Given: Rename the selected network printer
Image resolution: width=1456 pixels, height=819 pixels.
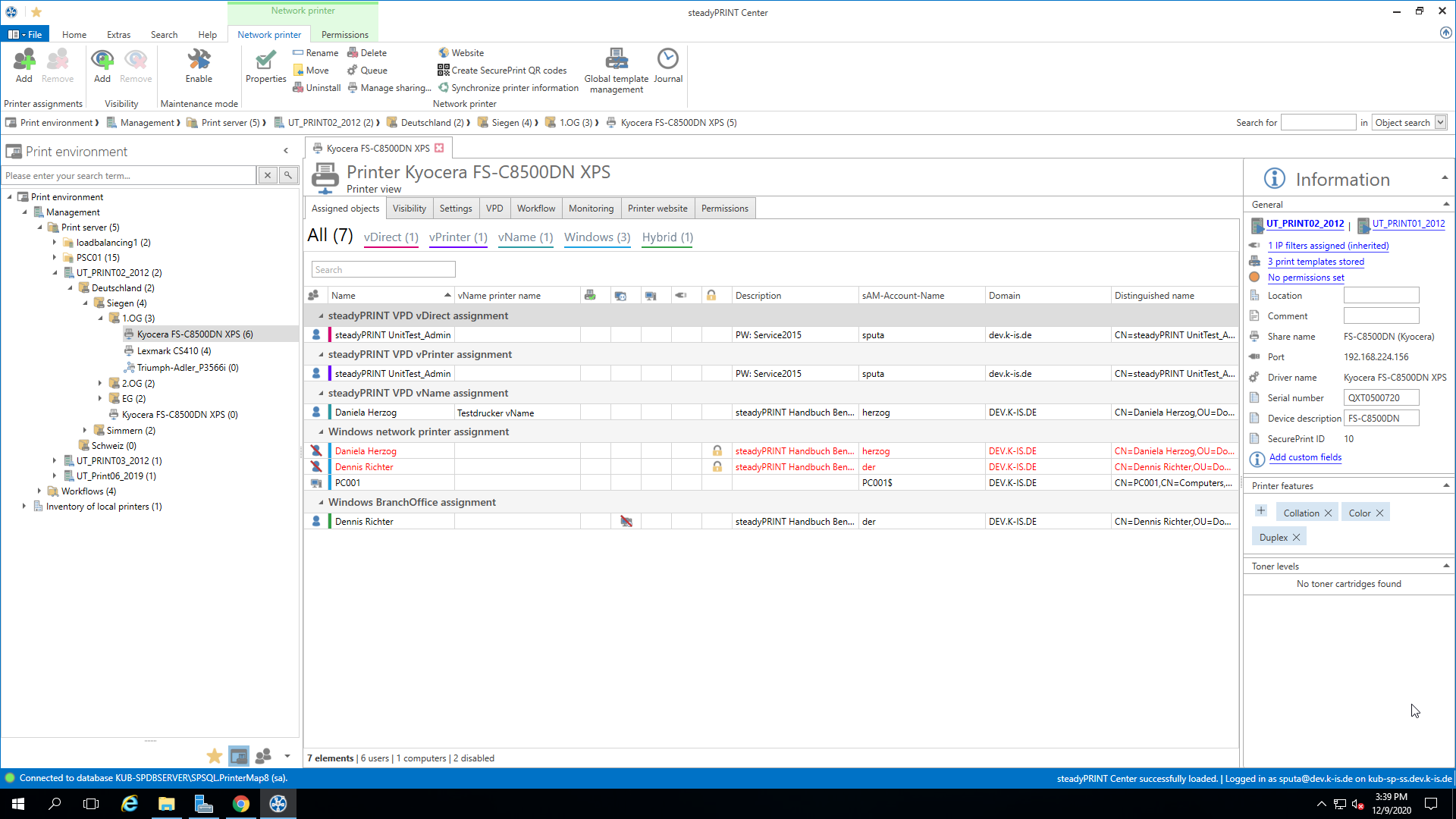Looking at the screenshot, I should [x=315, y=53].
